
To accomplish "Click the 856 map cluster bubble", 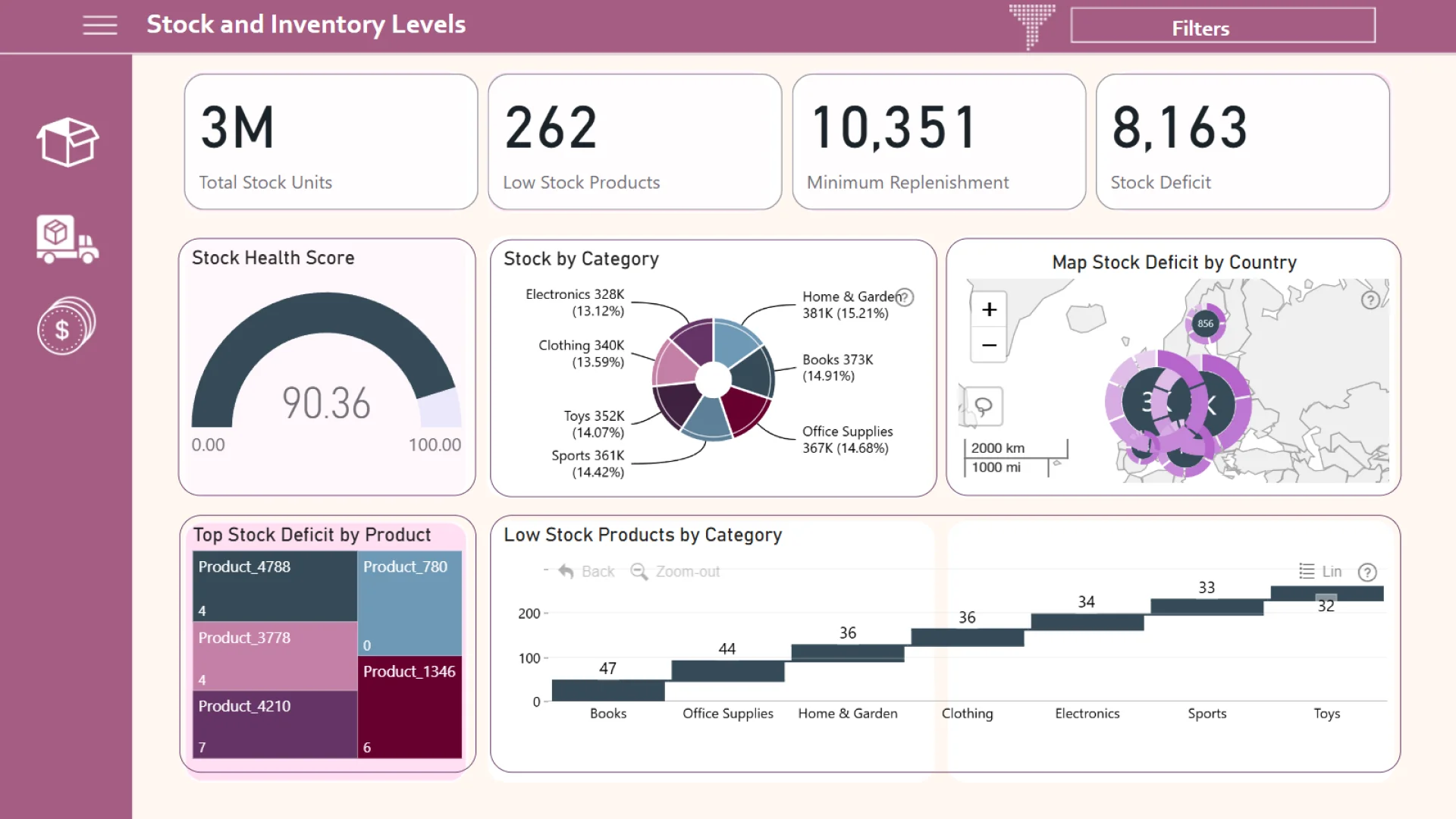I will click(x=1205, y=324).
